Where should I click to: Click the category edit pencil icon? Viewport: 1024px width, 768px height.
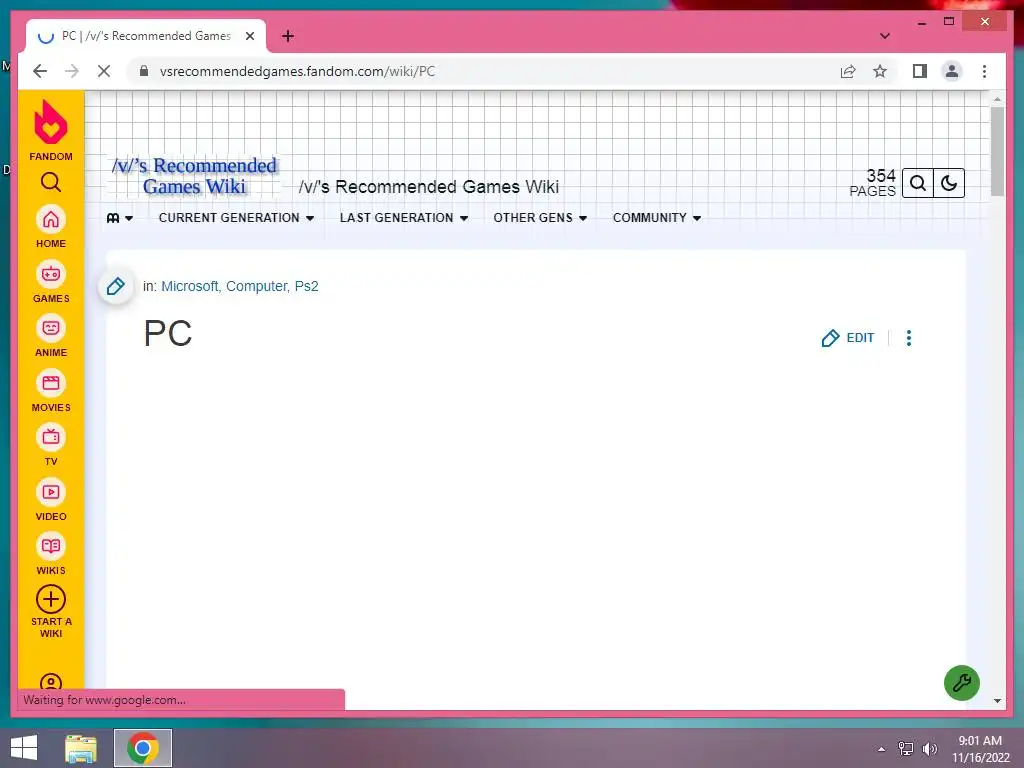[x=116, y=286]
